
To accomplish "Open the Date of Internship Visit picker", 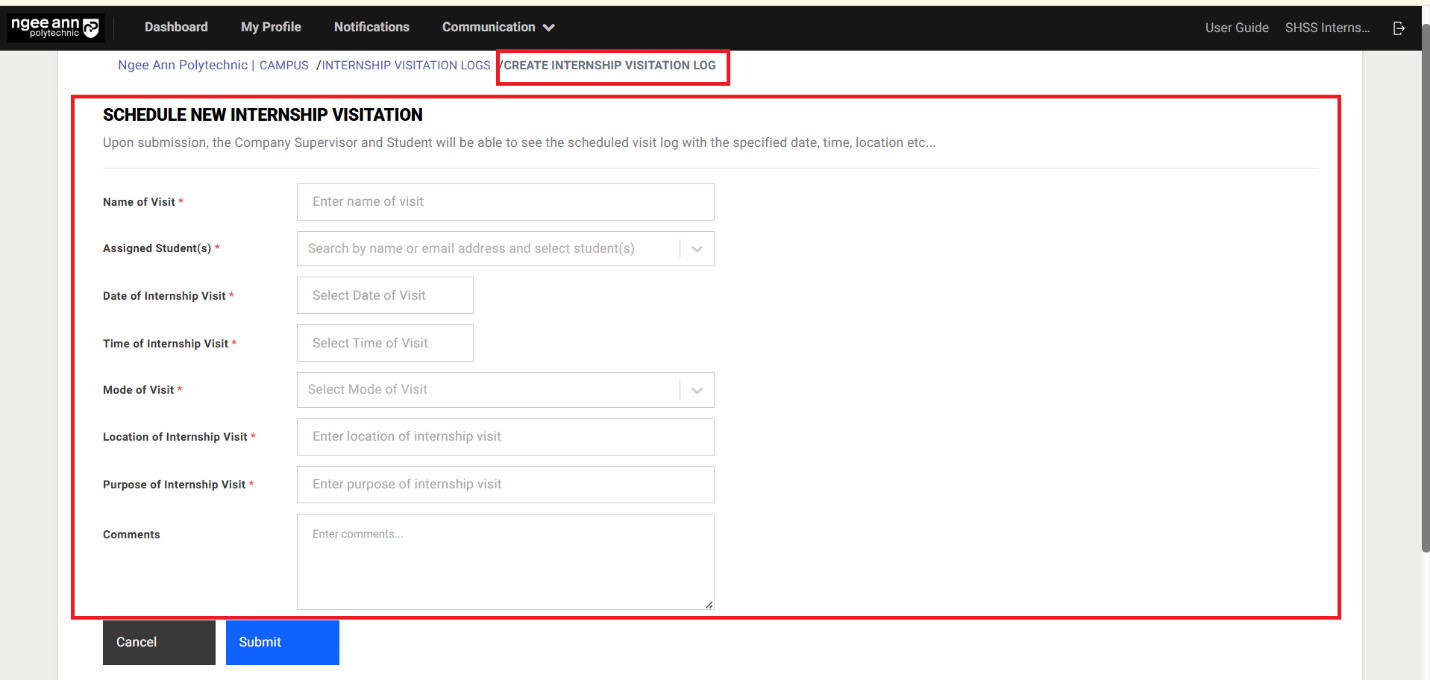I will [x=385, y=296].
